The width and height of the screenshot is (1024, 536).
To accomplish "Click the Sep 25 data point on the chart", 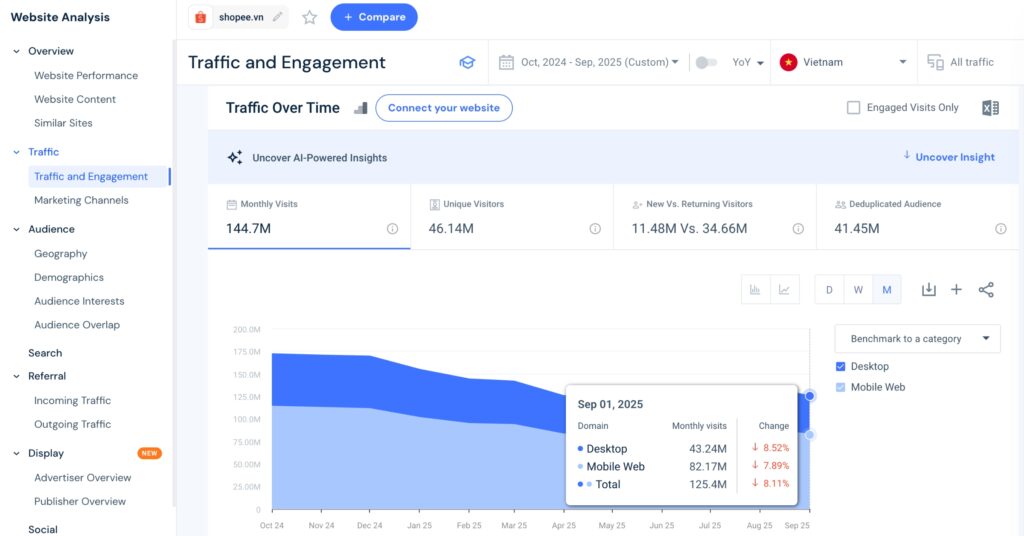I will tap(809, 396).
